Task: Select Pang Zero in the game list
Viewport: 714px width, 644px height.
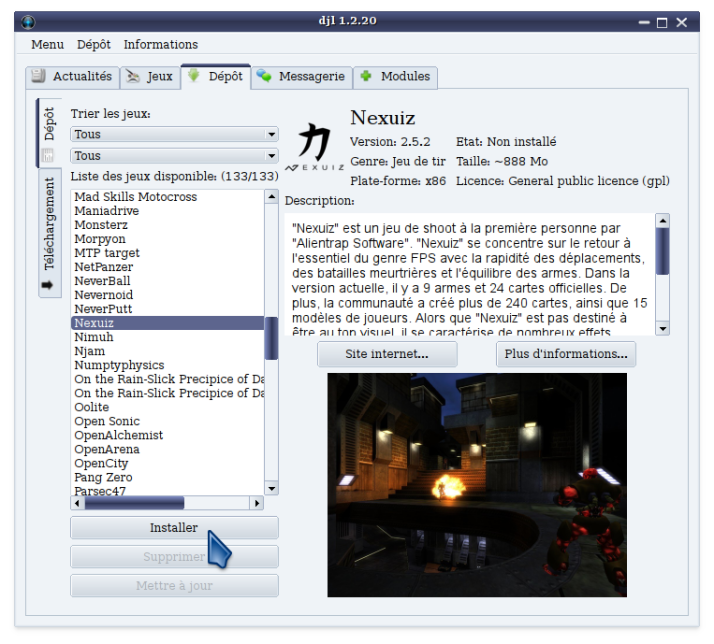Action: pyautogui.click(x=168, y=477)
